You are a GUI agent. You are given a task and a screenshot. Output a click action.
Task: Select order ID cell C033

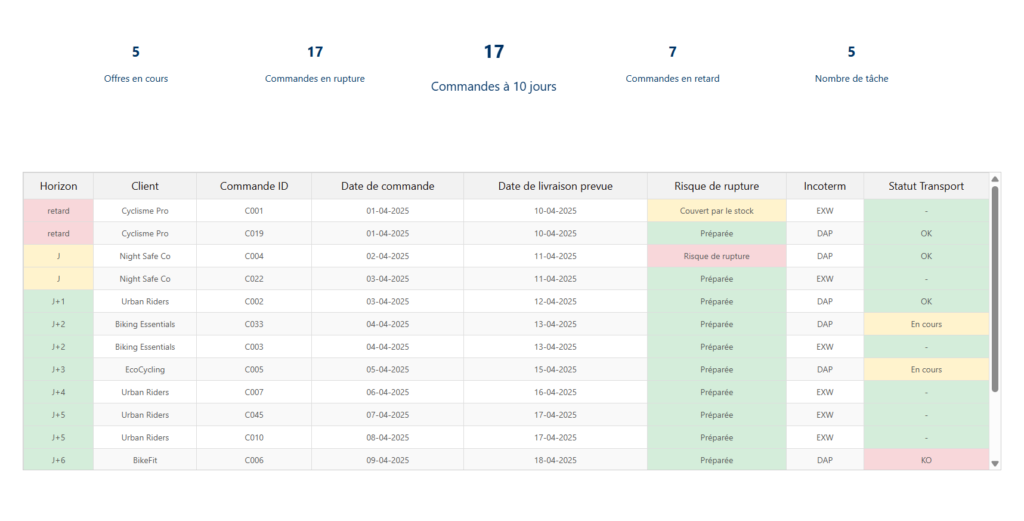pos(254,324)
